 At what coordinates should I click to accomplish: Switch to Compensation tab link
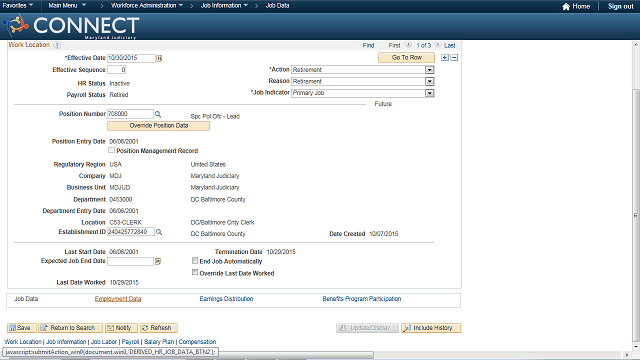197,342
